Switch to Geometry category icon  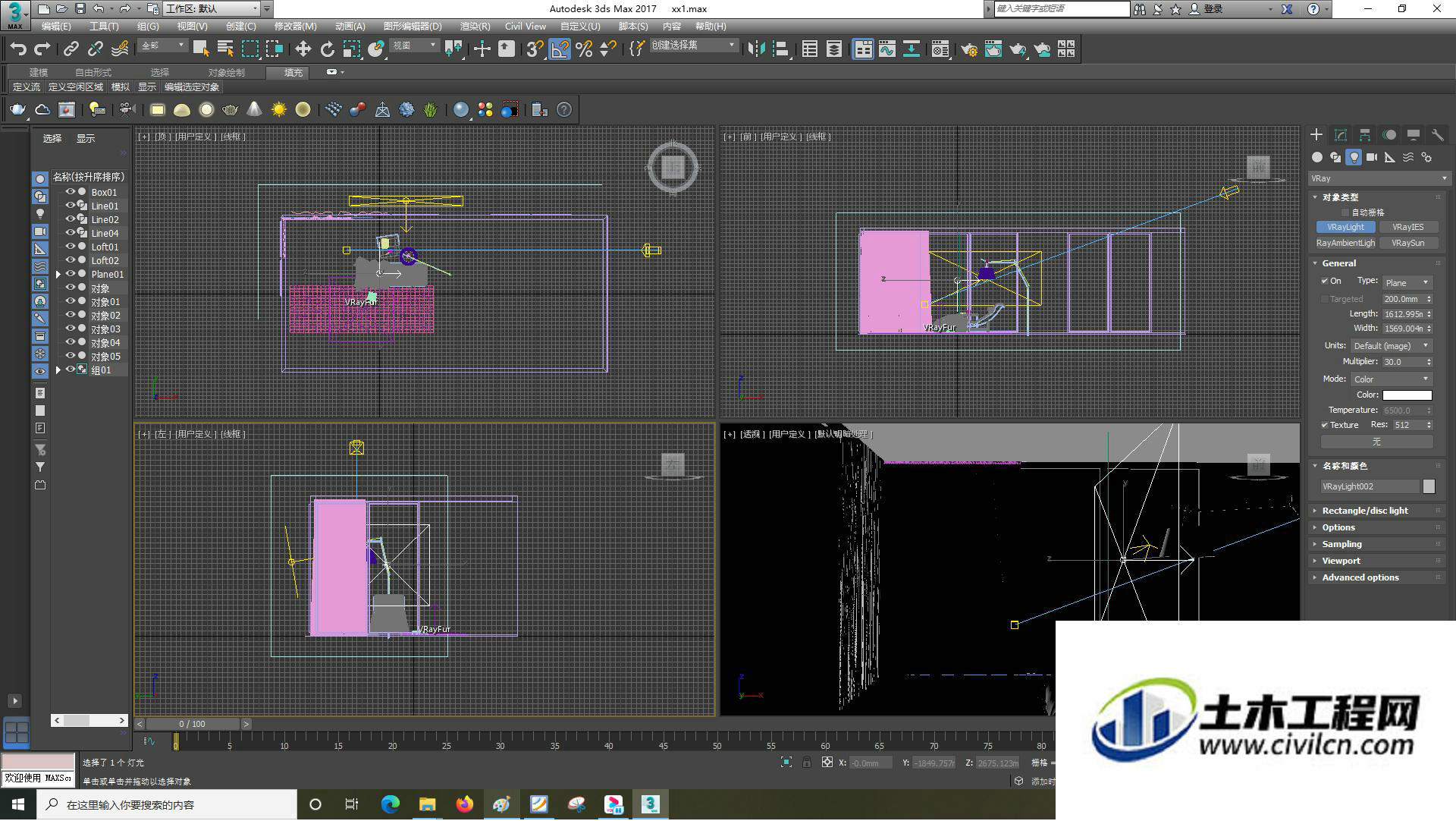1317,157
